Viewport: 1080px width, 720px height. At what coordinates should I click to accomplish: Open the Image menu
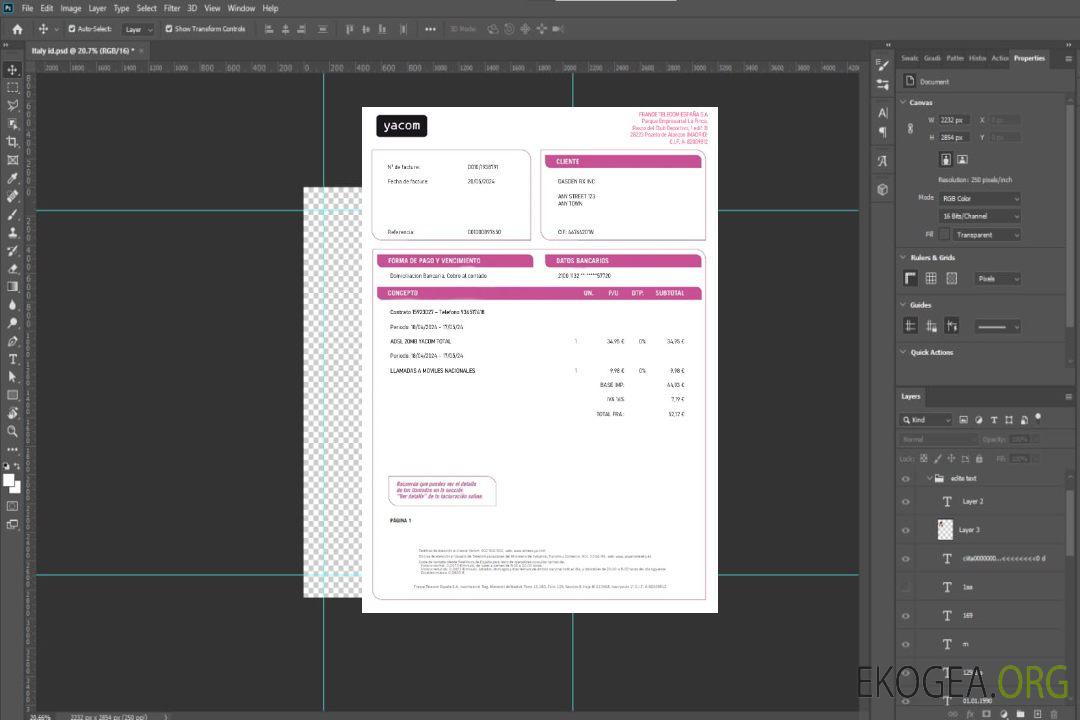pos(70,8)
